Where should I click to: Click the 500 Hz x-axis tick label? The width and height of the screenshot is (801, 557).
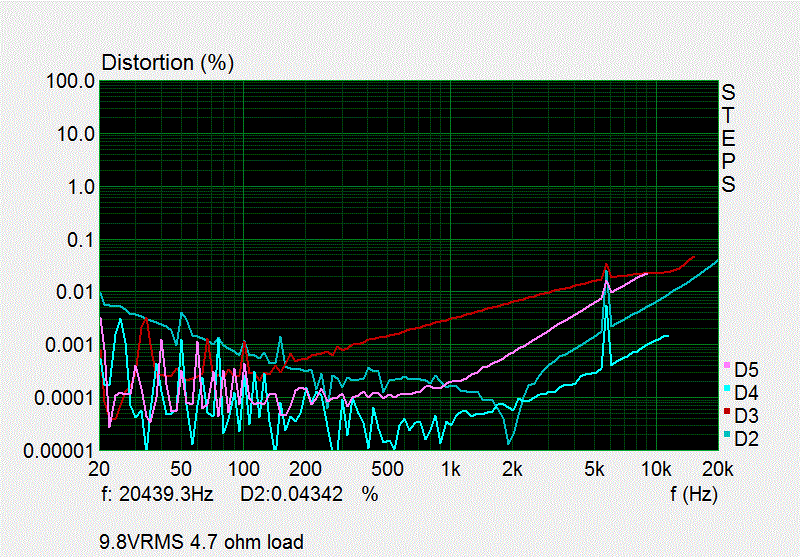tap(387, 469)
